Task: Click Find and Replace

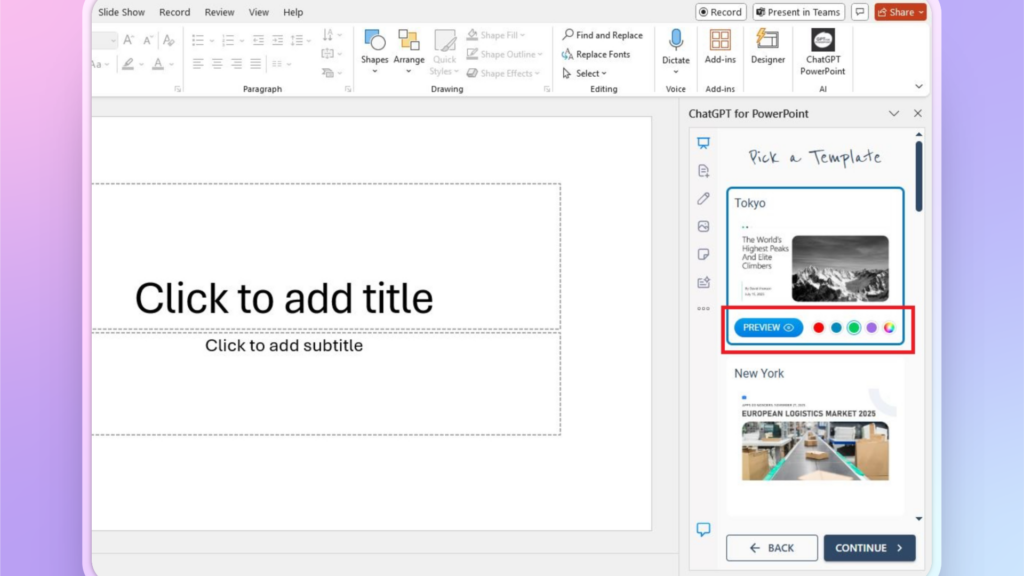Action: coord(602,35)
